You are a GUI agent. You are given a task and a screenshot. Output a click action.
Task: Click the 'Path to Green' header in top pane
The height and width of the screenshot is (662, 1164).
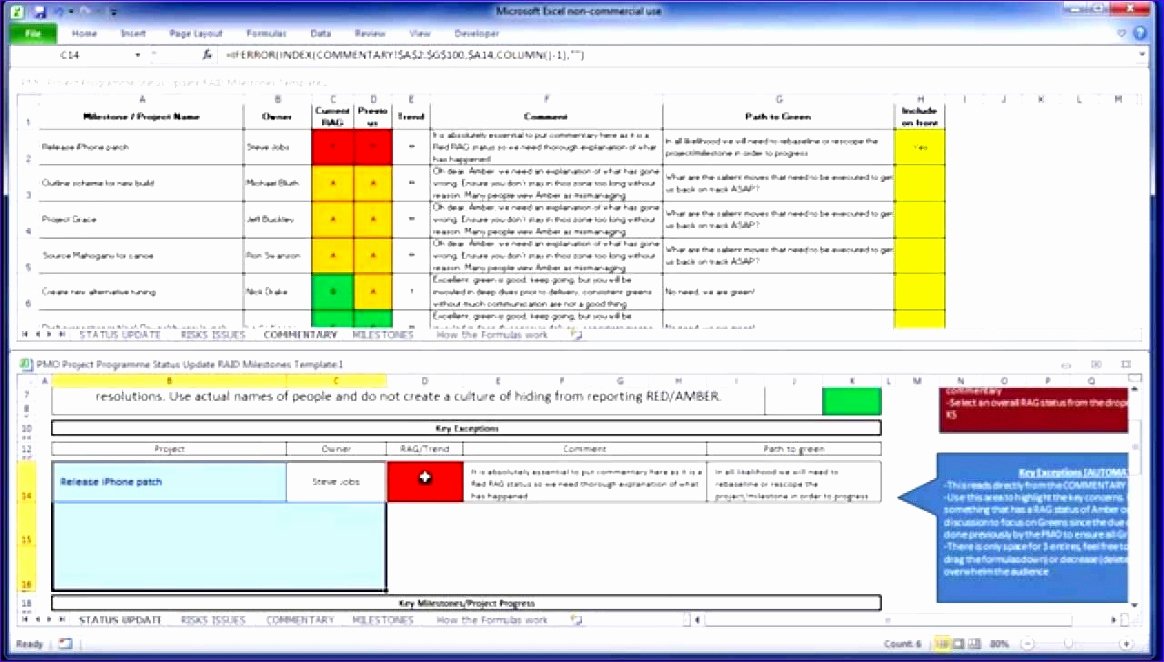click(x=778, y=117)
